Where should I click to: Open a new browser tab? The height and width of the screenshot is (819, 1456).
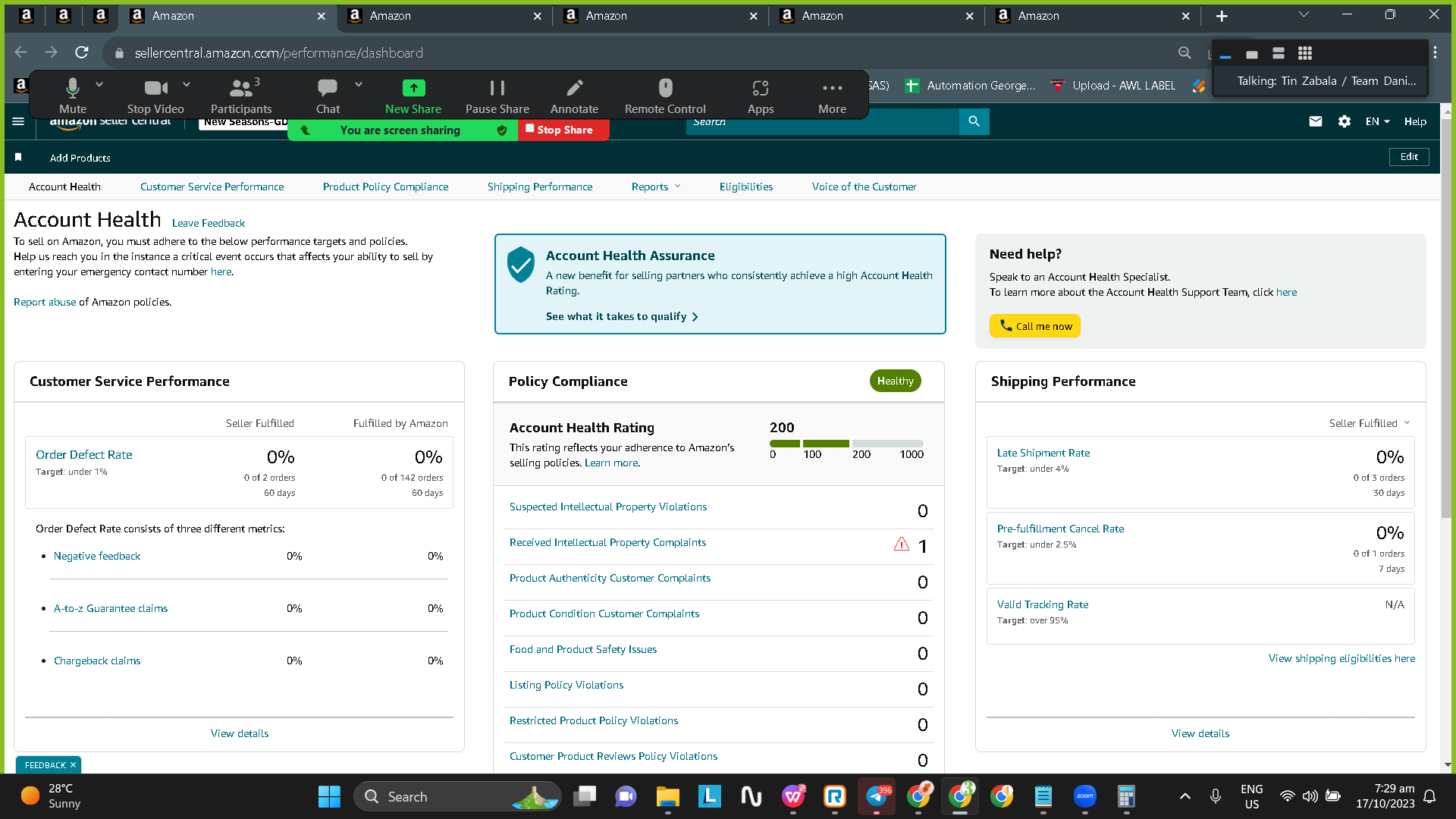(1222, 16)
